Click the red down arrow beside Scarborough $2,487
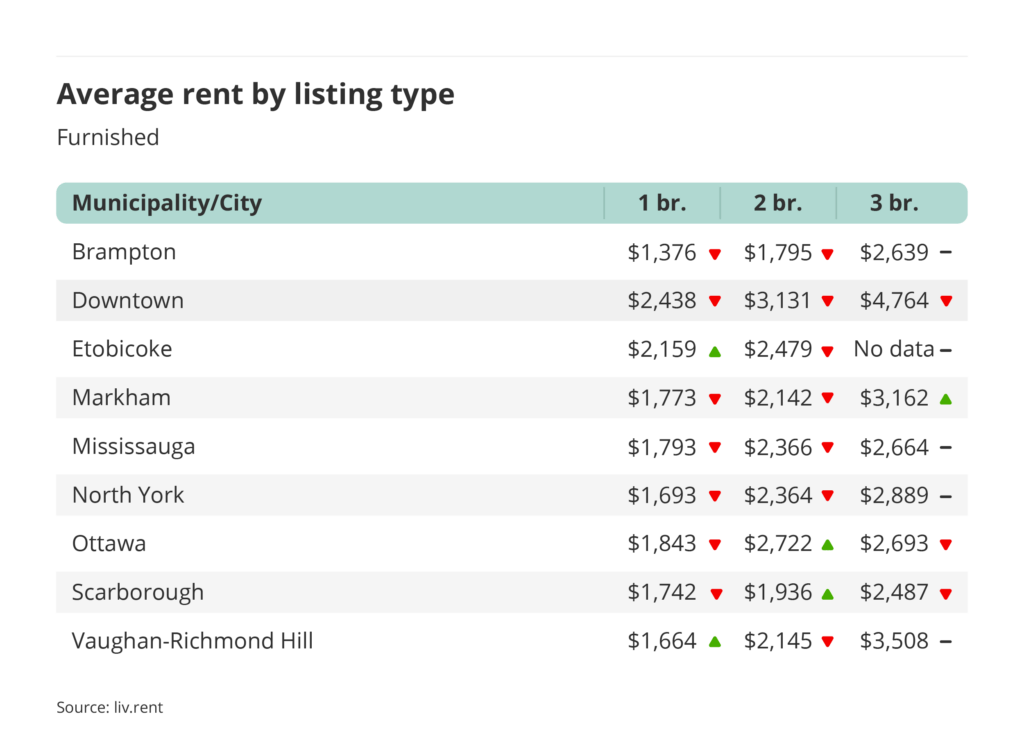The image size is (1024, 741). [946, 594]
